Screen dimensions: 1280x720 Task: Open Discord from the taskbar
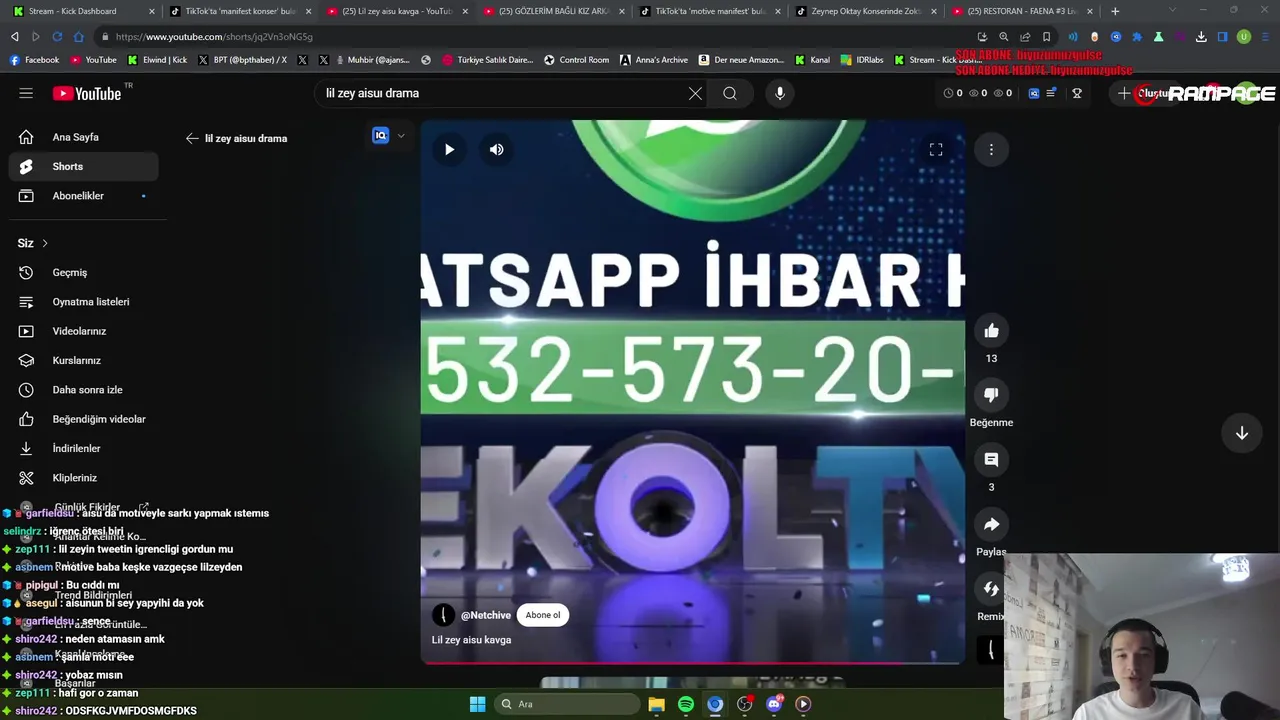[774, 704]
